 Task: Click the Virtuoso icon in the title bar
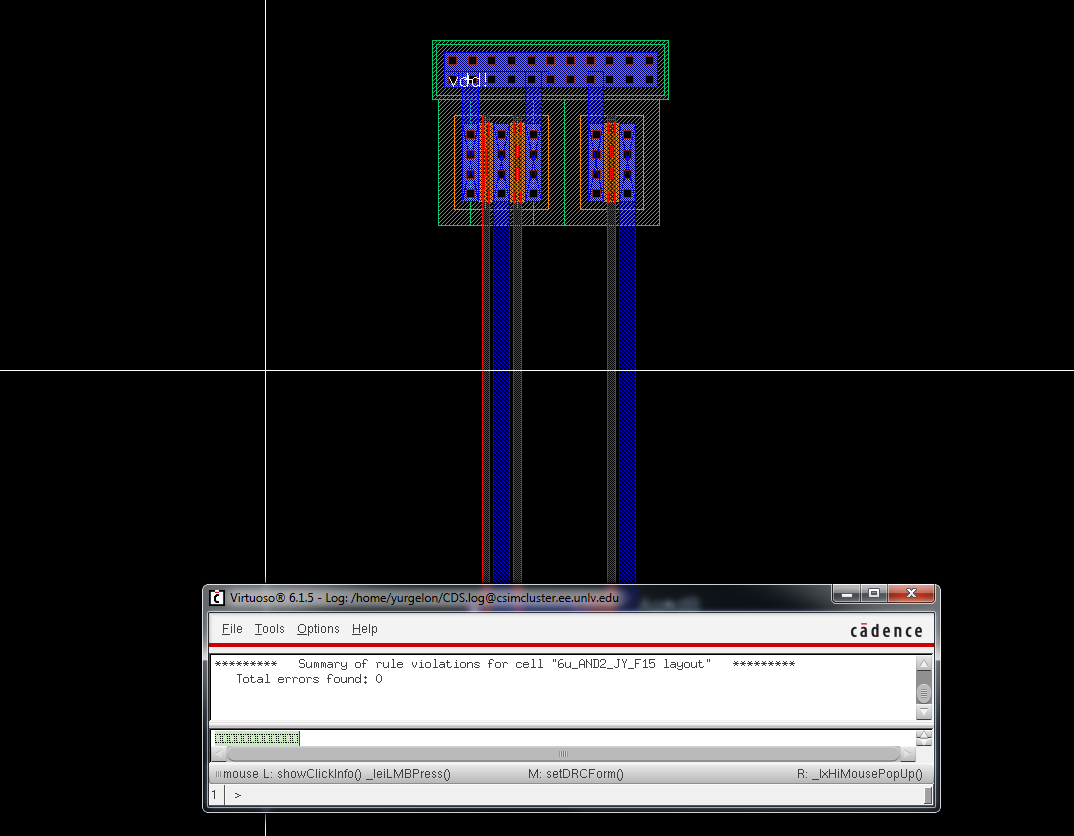(x=217, y=598)
